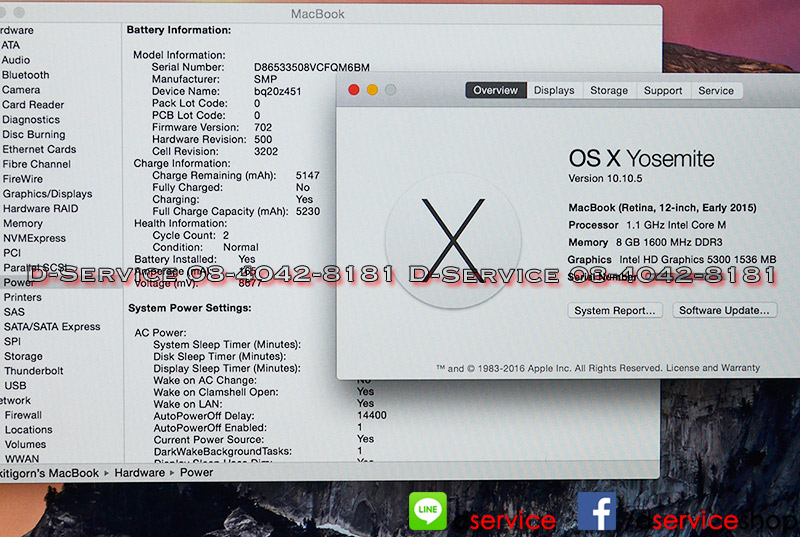Click the MacBook name in path bar
Screen dimensions: 800x537
tap(49, 473)
